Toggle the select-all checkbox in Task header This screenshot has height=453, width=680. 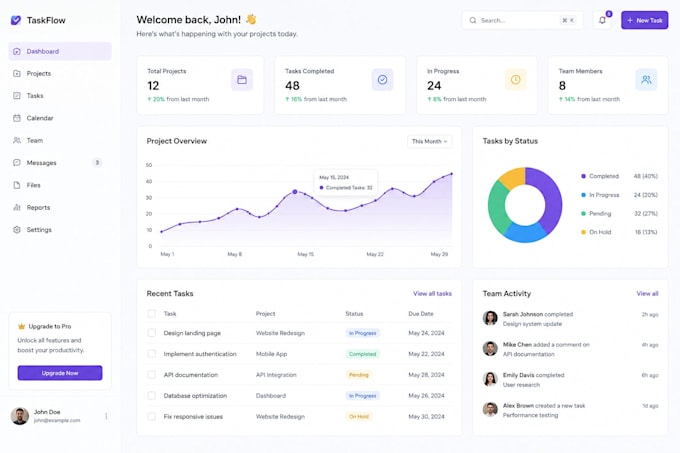coord(151,313)
